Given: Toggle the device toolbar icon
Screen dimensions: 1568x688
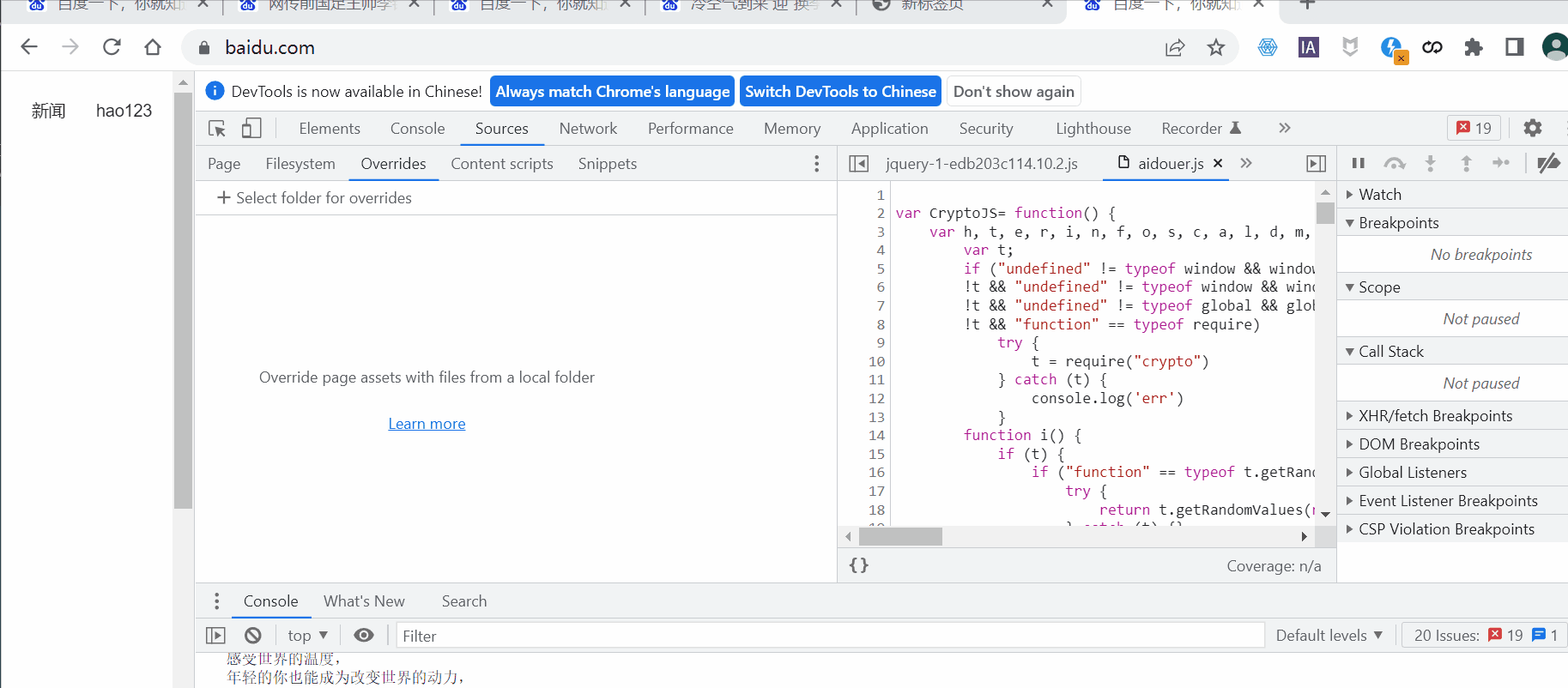Looking at the screenshot, I should coord(251,129).
